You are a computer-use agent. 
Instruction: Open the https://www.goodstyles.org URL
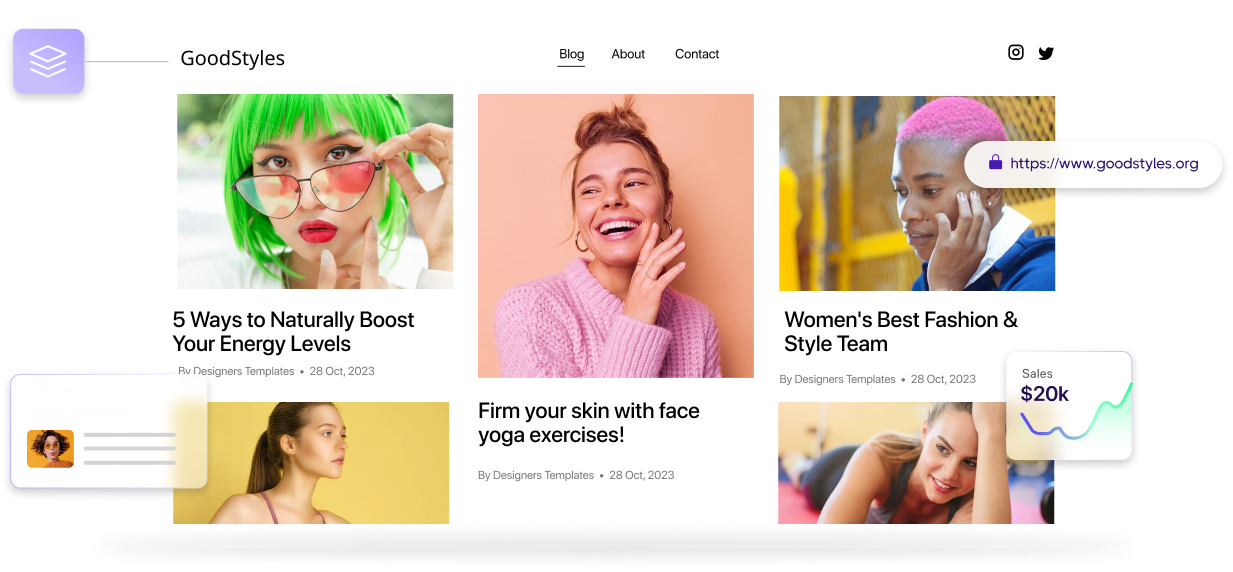(1104, 164)
